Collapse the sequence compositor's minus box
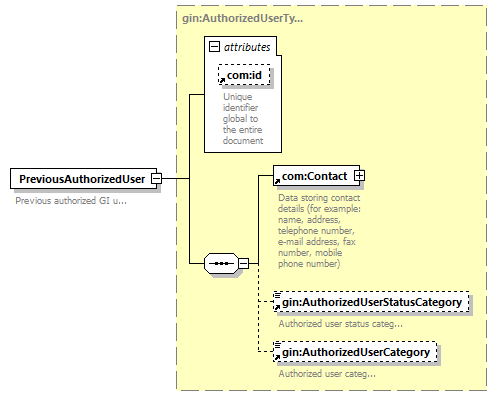This screenshot has height=396, width=497. pyautogui.click(x=244, y=264)
